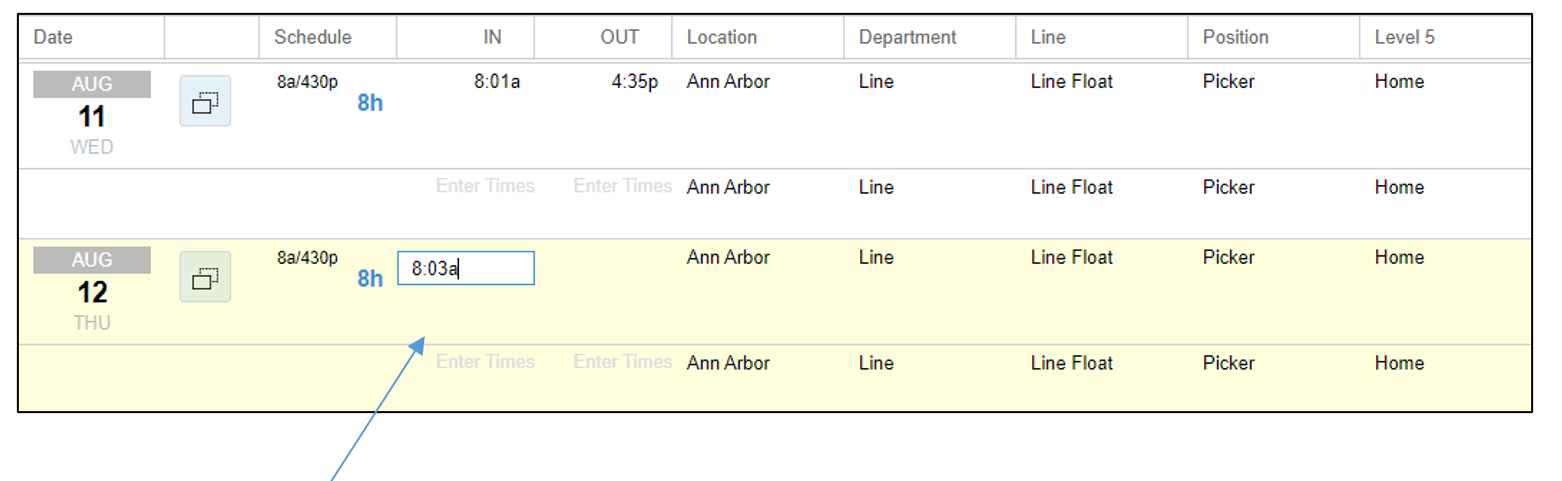The height and width of the screenshot is (481, 1562).
Task: Click Enter Times IN under Aug 12
Action: tap(485, 361)
